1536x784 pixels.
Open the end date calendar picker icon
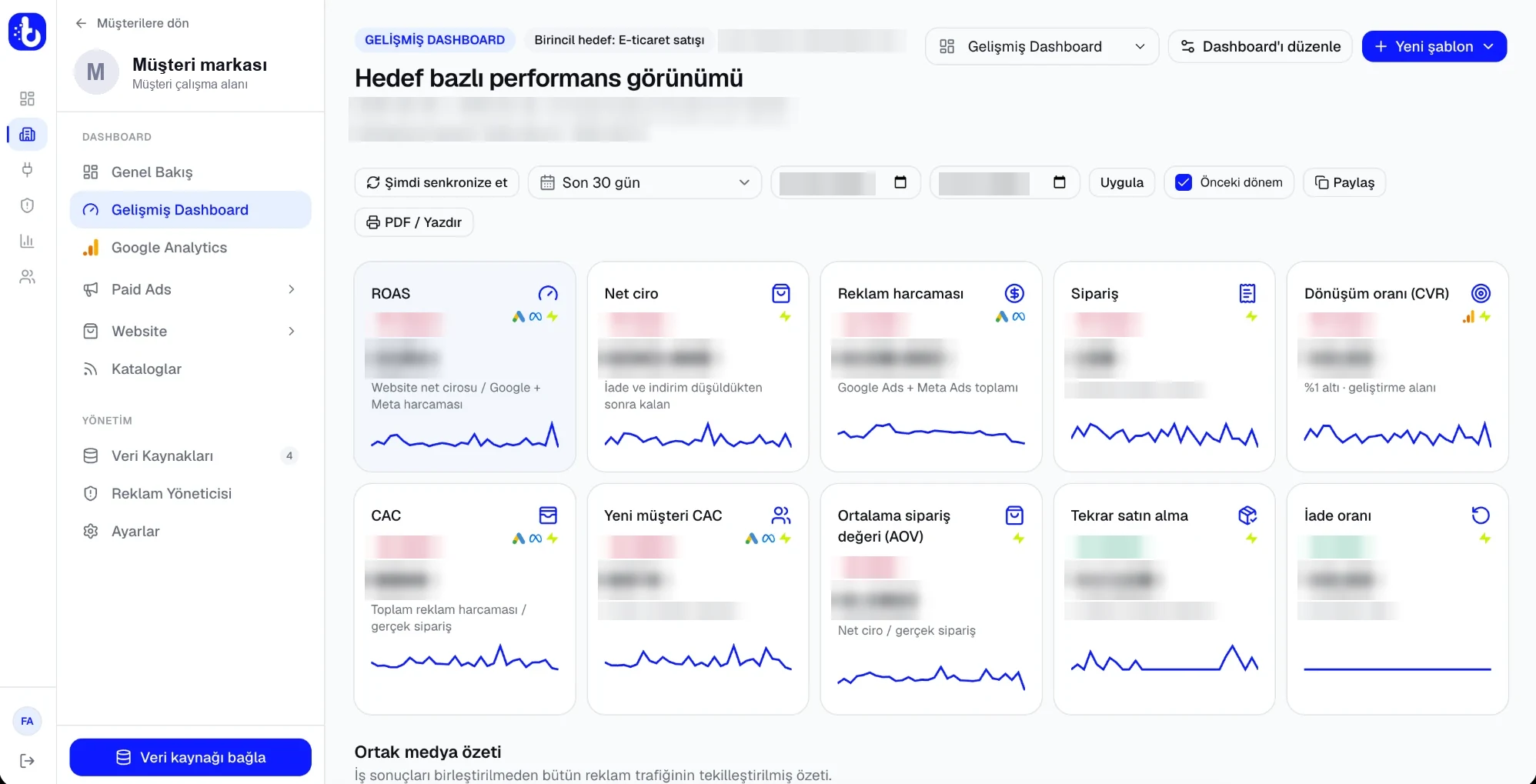coord(1060,182)
